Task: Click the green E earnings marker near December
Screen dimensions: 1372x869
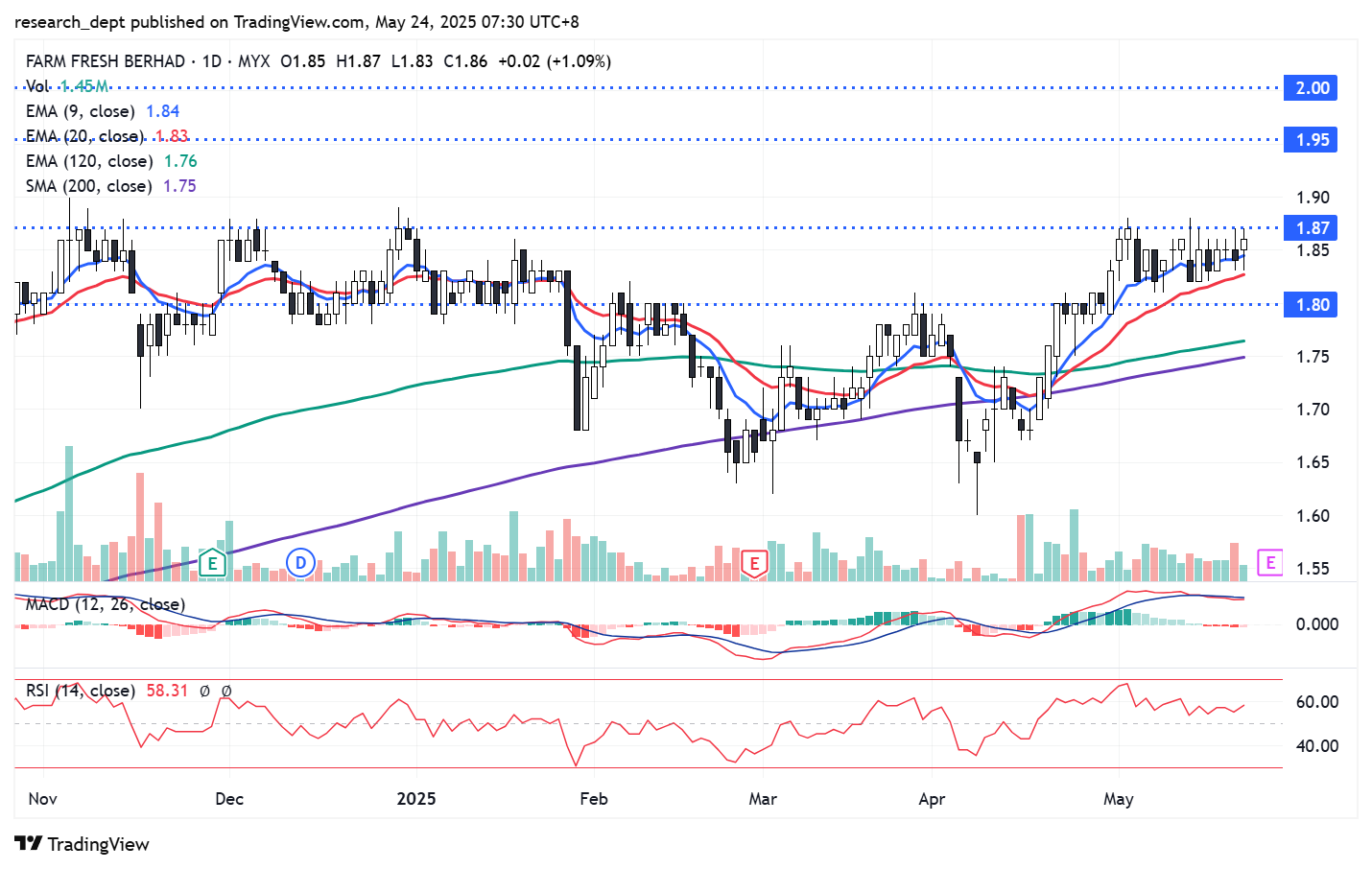Action: click(x=212, y=563)
